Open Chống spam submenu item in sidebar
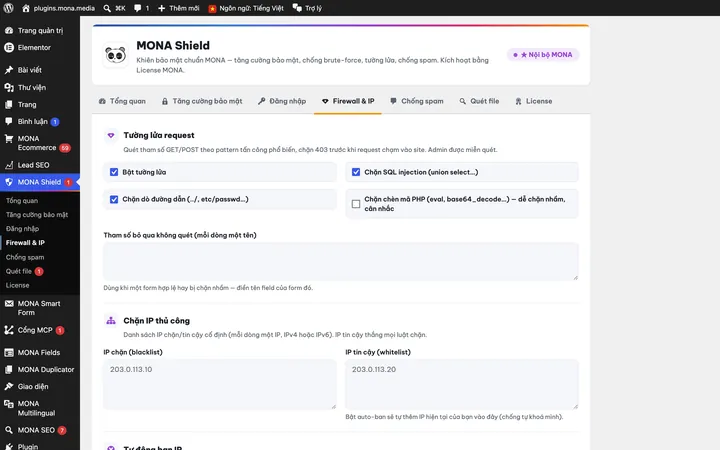Viewport: 720px width, 450px height. (x=25, y=257)
